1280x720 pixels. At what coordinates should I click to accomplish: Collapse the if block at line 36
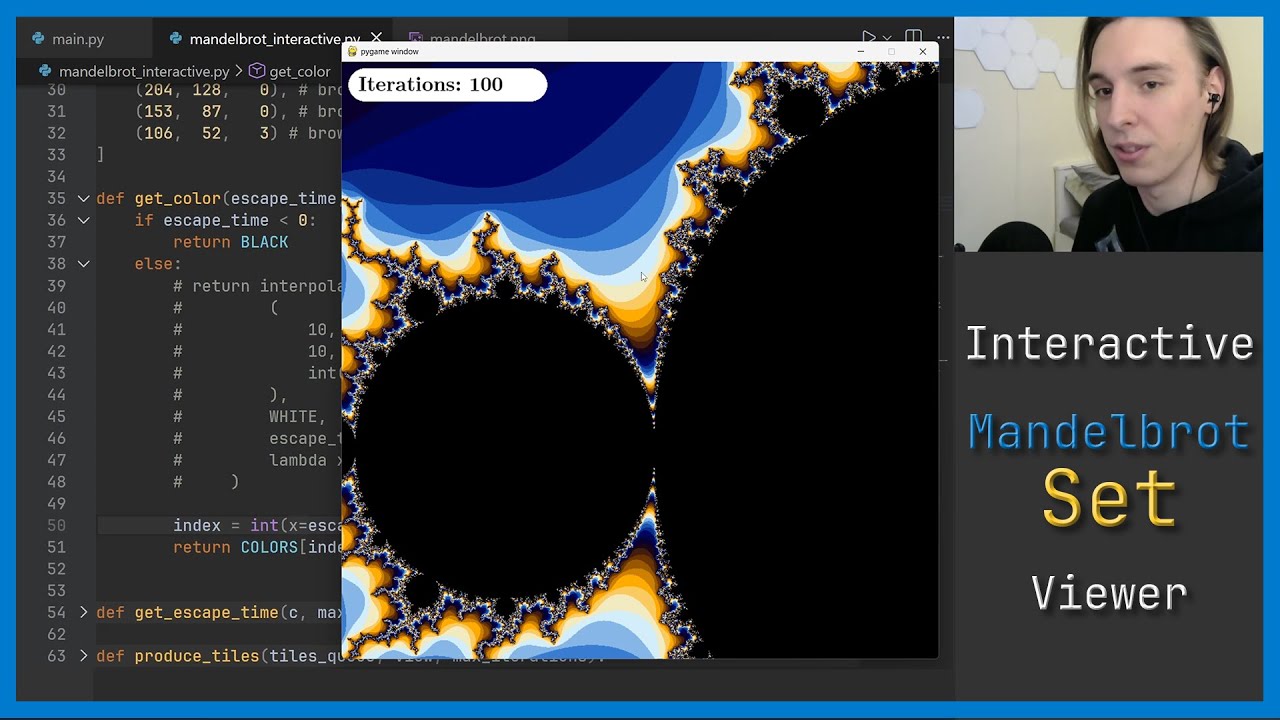84,220
